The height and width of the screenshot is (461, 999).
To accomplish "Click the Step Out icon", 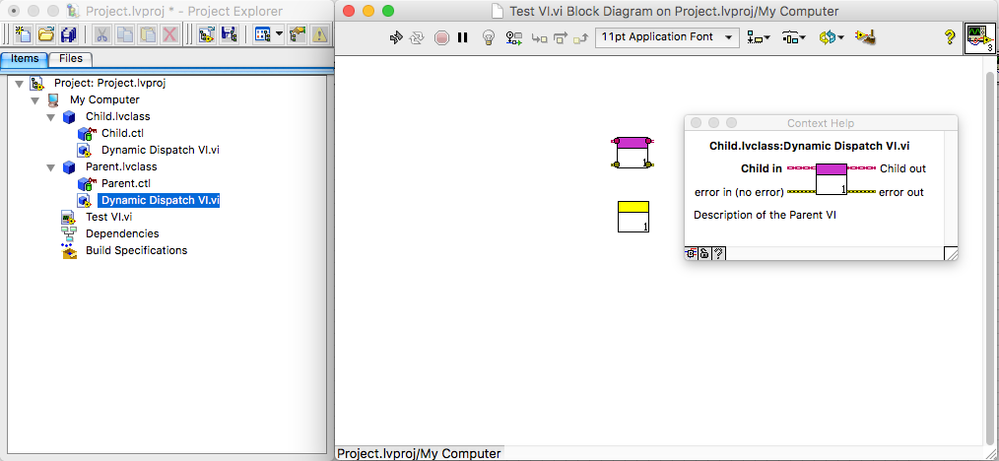I will pyautogui.click(x=580, y=38).
